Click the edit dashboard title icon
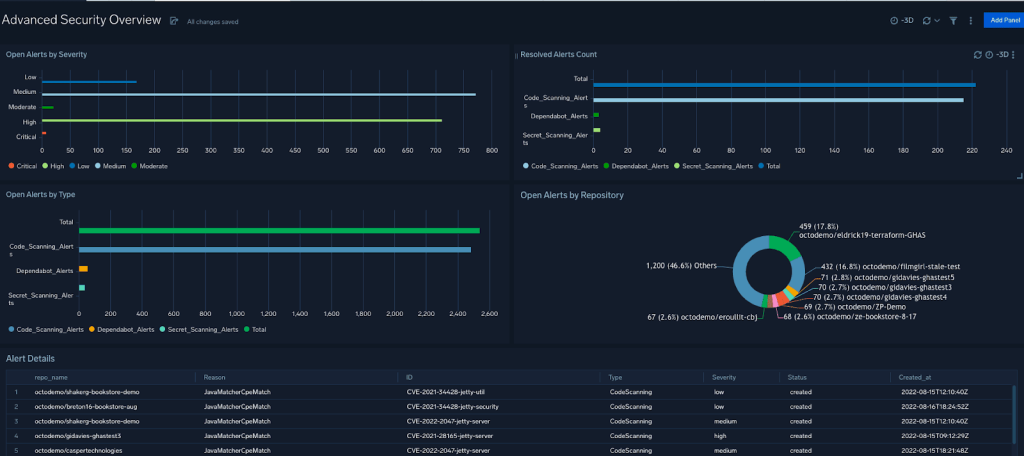The width and height of the screenshot is (1024, 456). coord(174,21)
